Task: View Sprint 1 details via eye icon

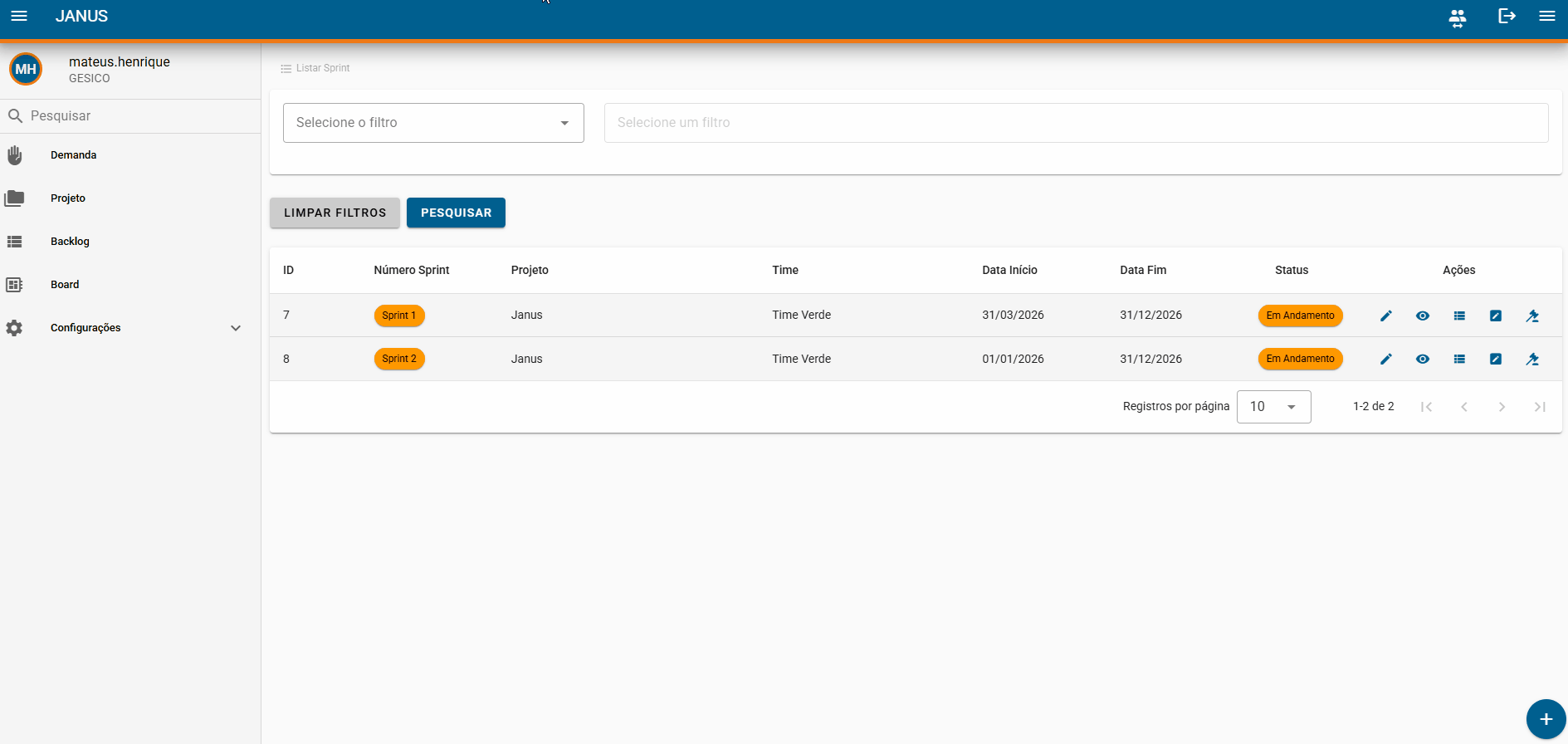Action: (1422, 316)
